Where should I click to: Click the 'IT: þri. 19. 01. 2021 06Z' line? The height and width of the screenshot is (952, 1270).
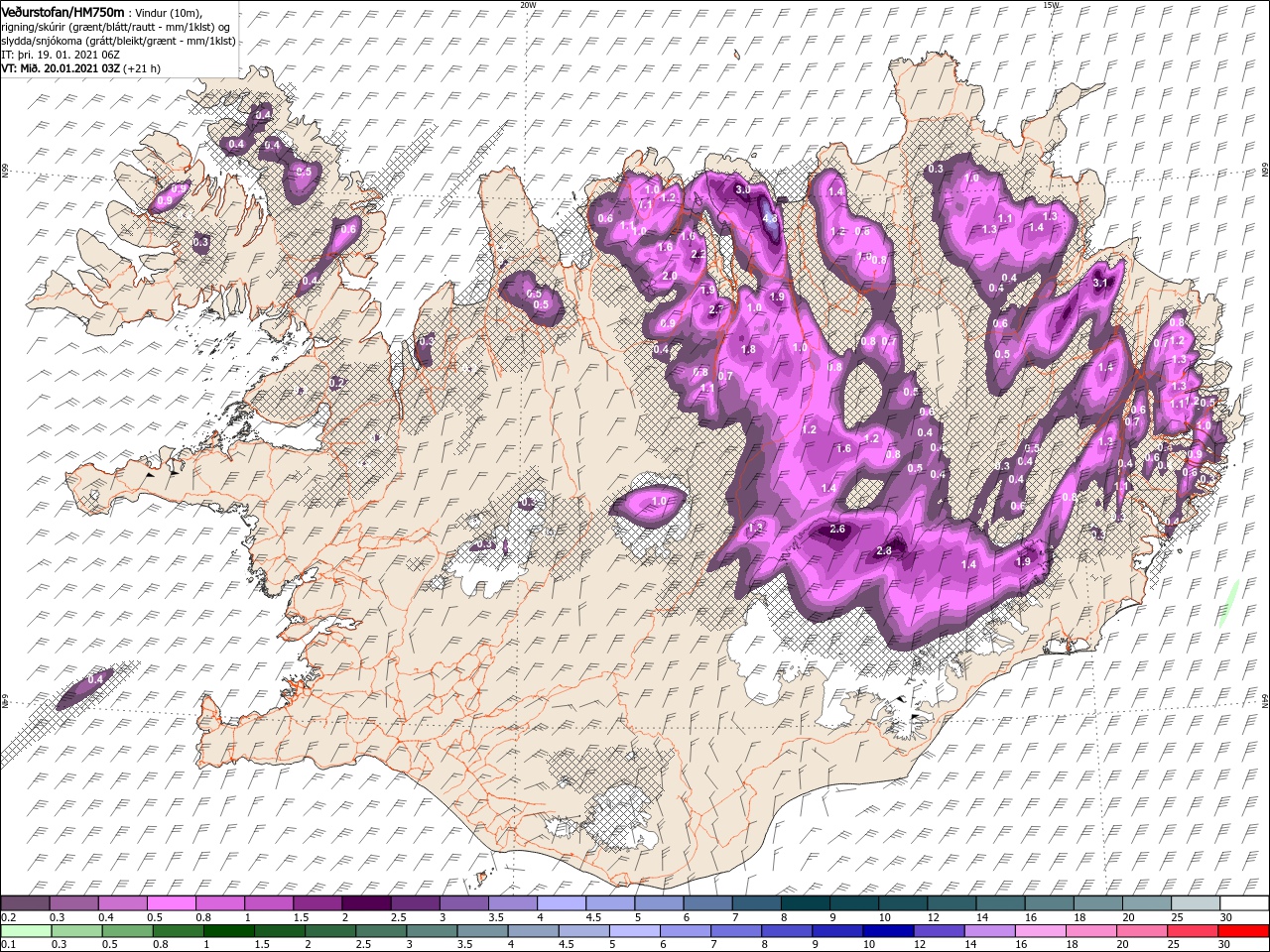61,55
